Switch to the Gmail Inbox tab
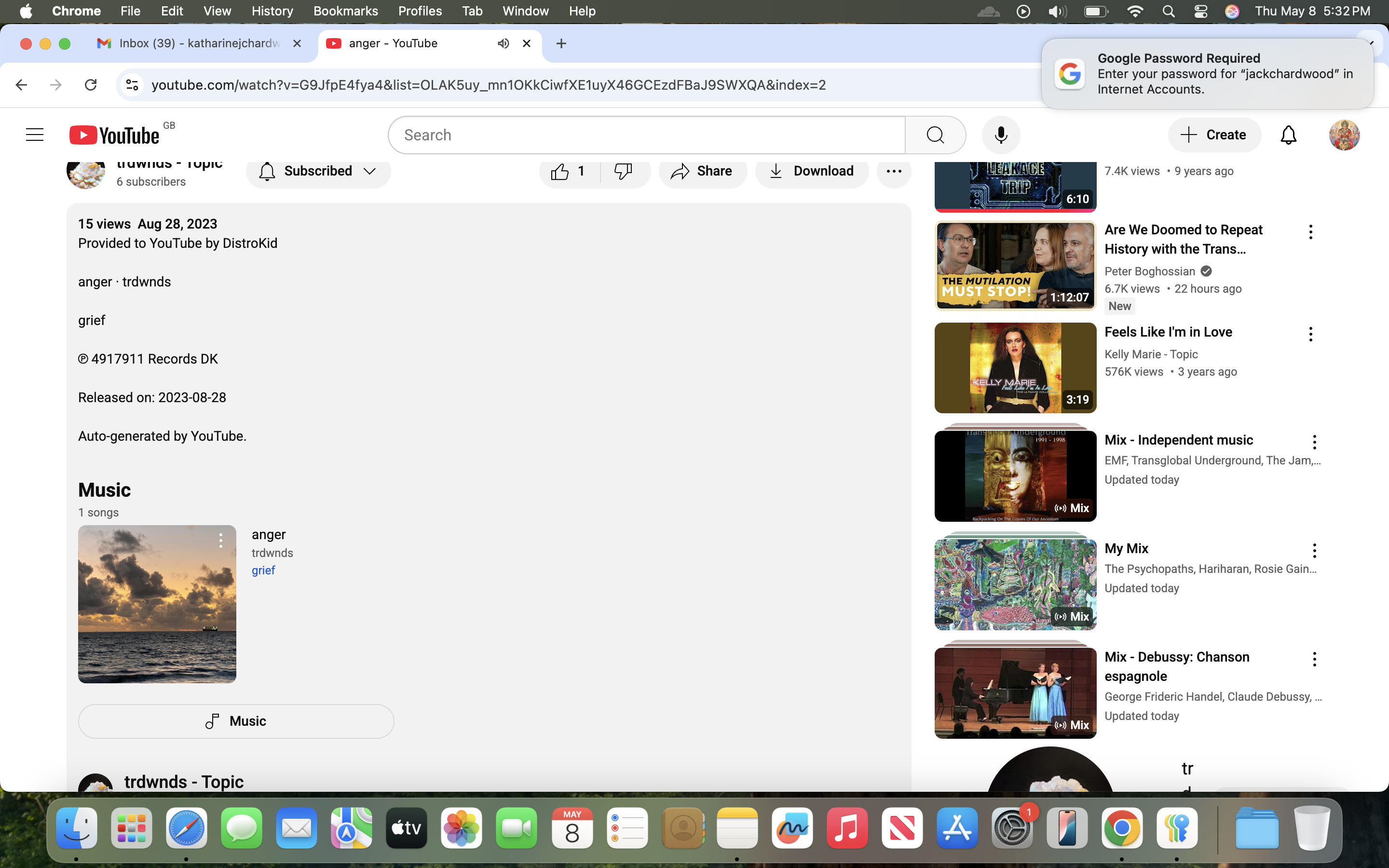Image resolution: width=1389 pixels, height=868 pixels. (199, 43)
